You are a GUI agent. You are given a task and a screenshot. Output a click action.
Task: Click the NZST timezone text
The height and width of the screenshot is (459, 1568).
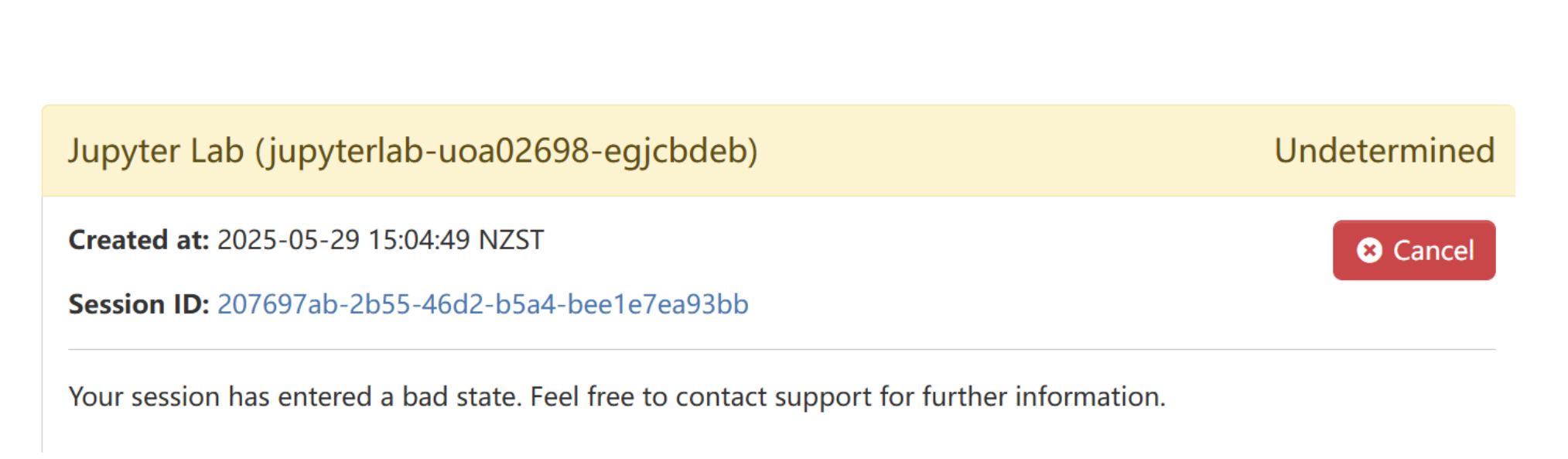pyautogui.click(x=511, y=240)
